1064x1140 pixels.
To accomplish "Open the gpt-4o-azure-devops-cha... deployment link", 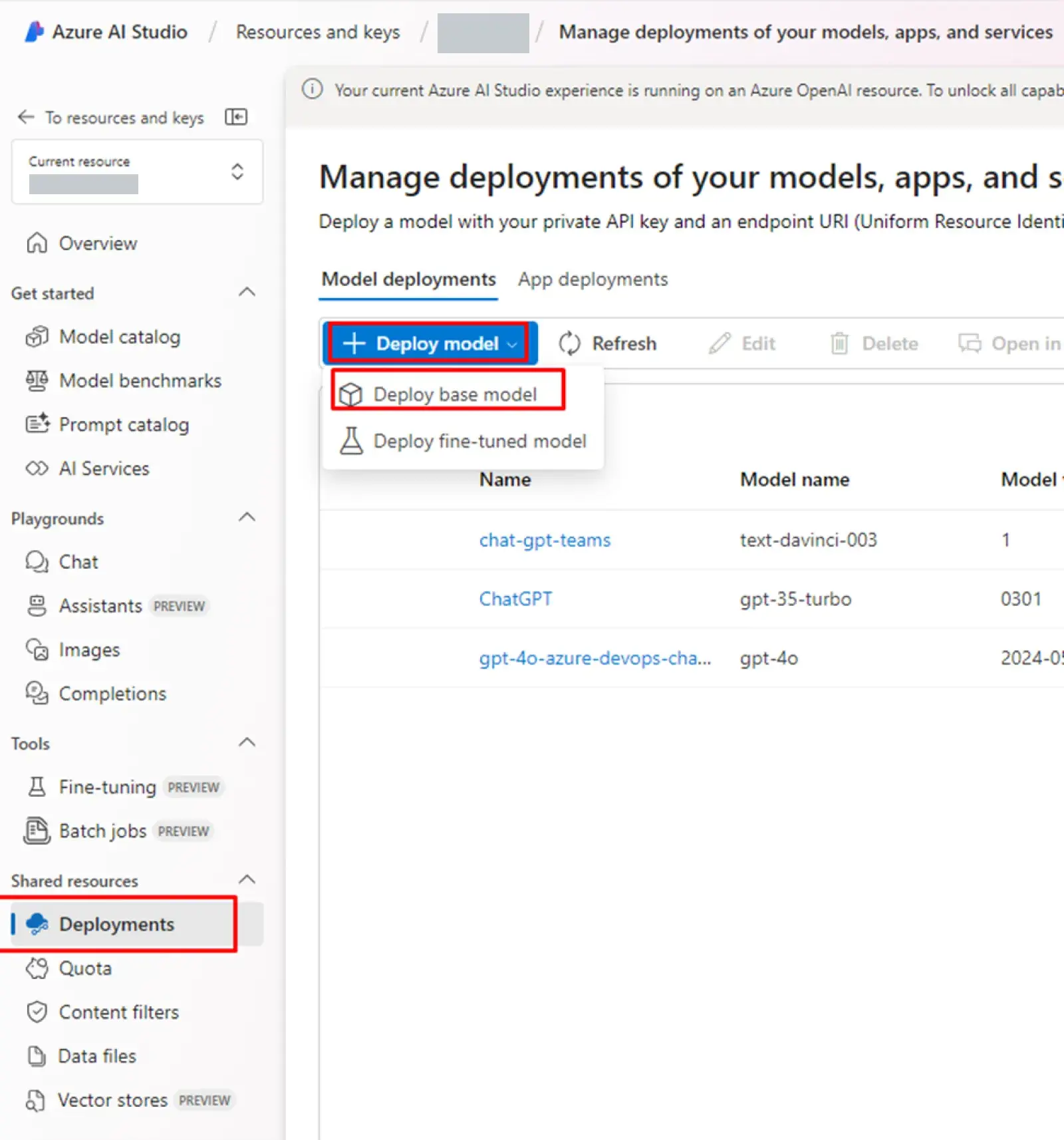I will [x=595, y=658].
